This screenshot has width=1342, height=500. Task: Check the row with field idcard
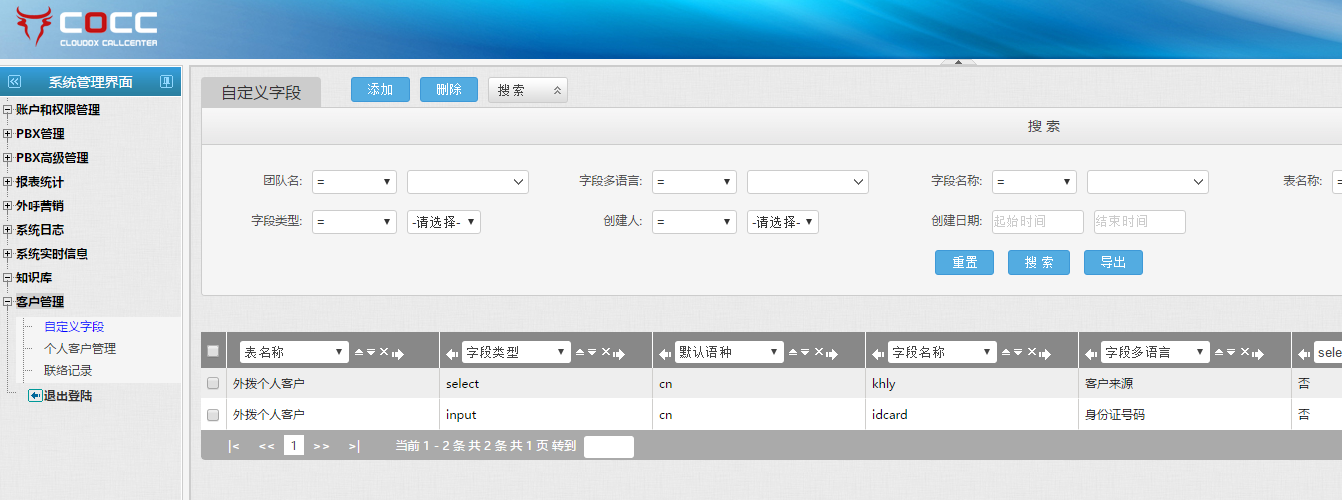point(213,414)
